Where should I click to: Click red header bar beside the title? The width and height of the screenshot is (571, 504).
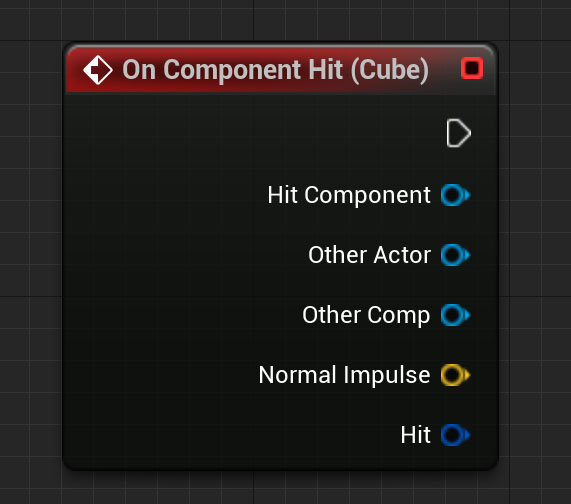tap(444, 69)
